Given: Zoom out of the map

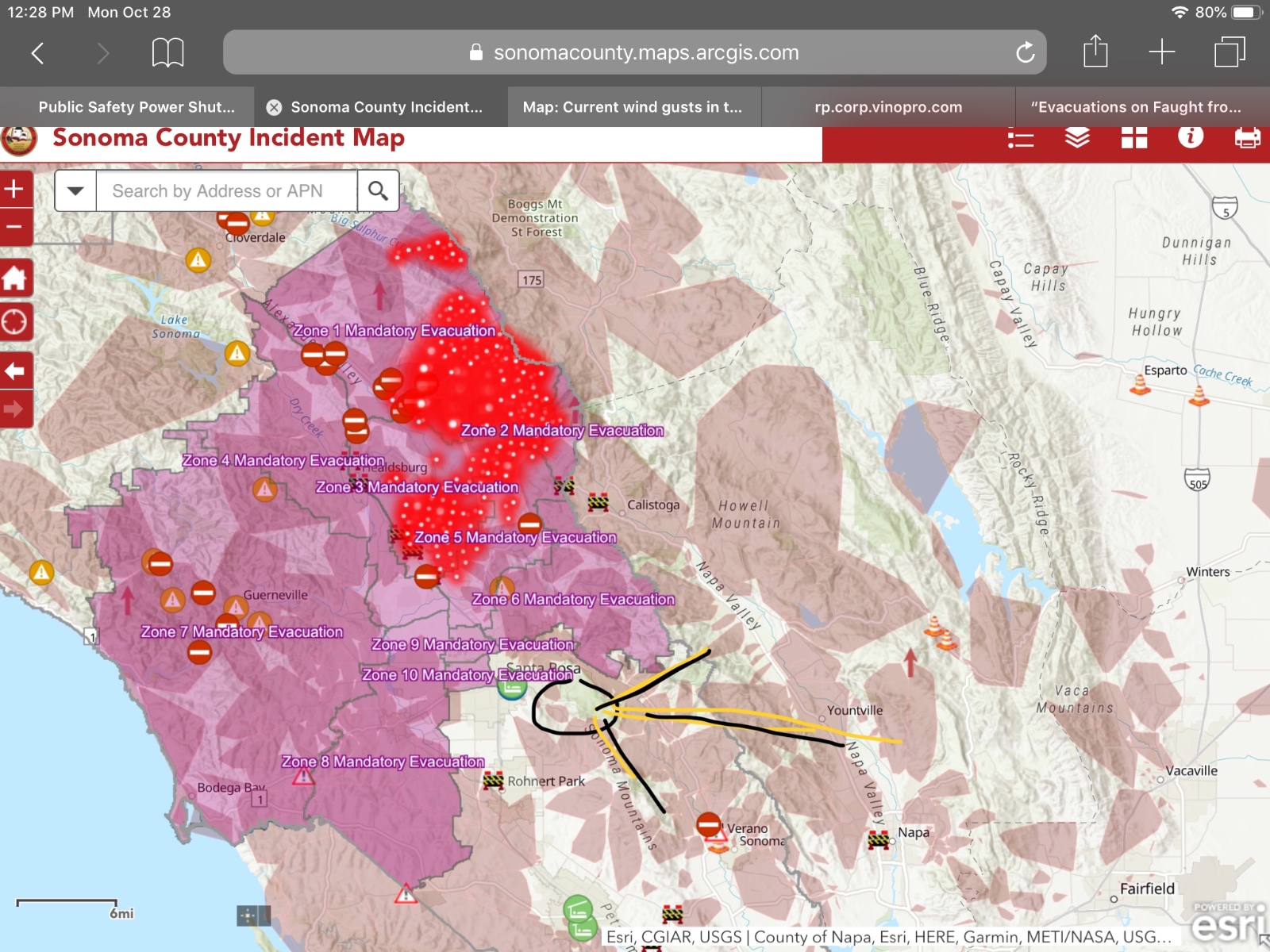Looking at the screenshot, I should pos(15,228).
